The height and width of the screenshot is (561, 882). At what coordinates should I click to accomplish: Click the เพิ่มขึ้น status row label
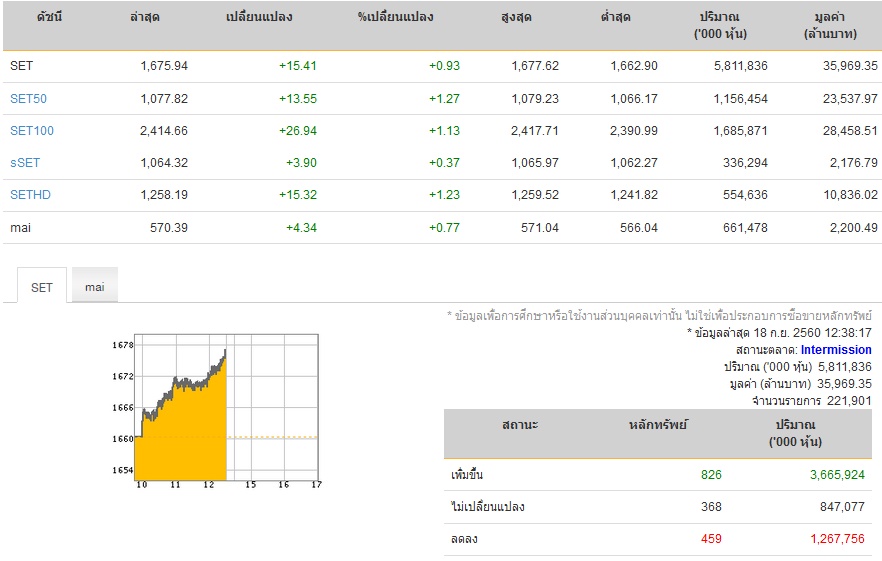click(x=467, y=474)
